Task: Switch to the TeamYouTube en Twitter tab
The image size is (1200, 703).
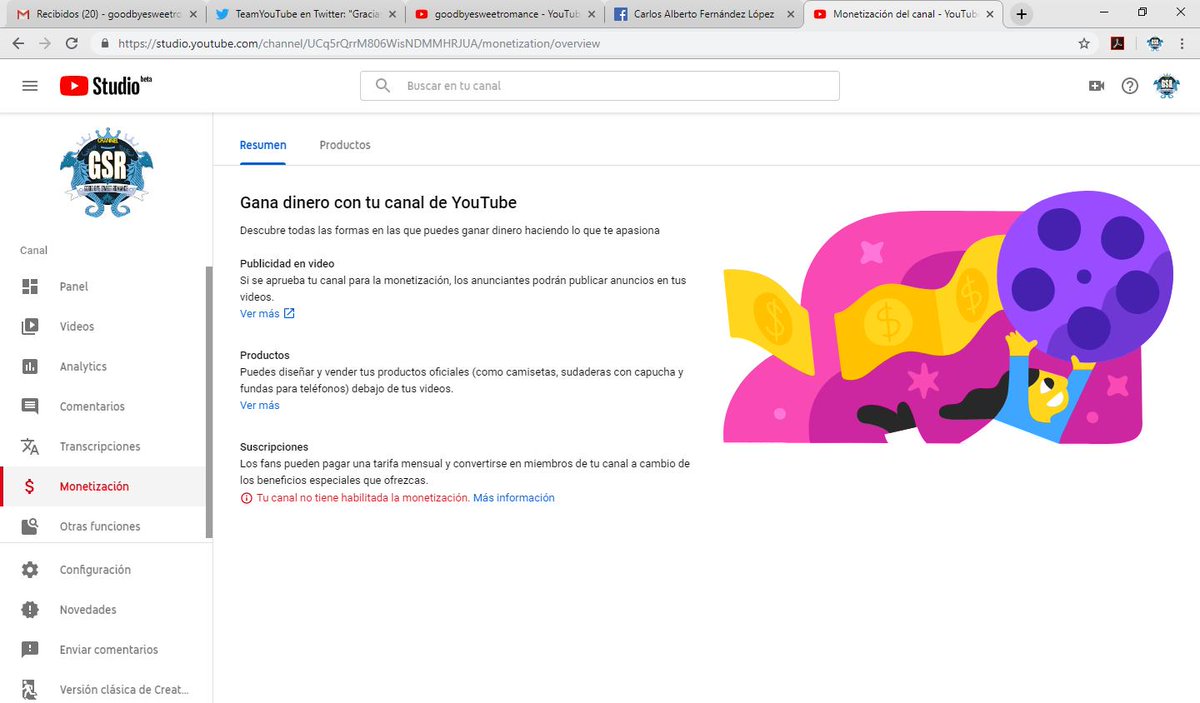Action: (305, 14)
